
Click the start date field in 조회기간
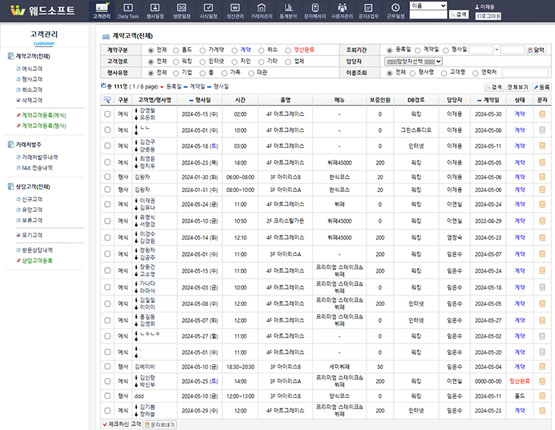click(x=481, y=50)
